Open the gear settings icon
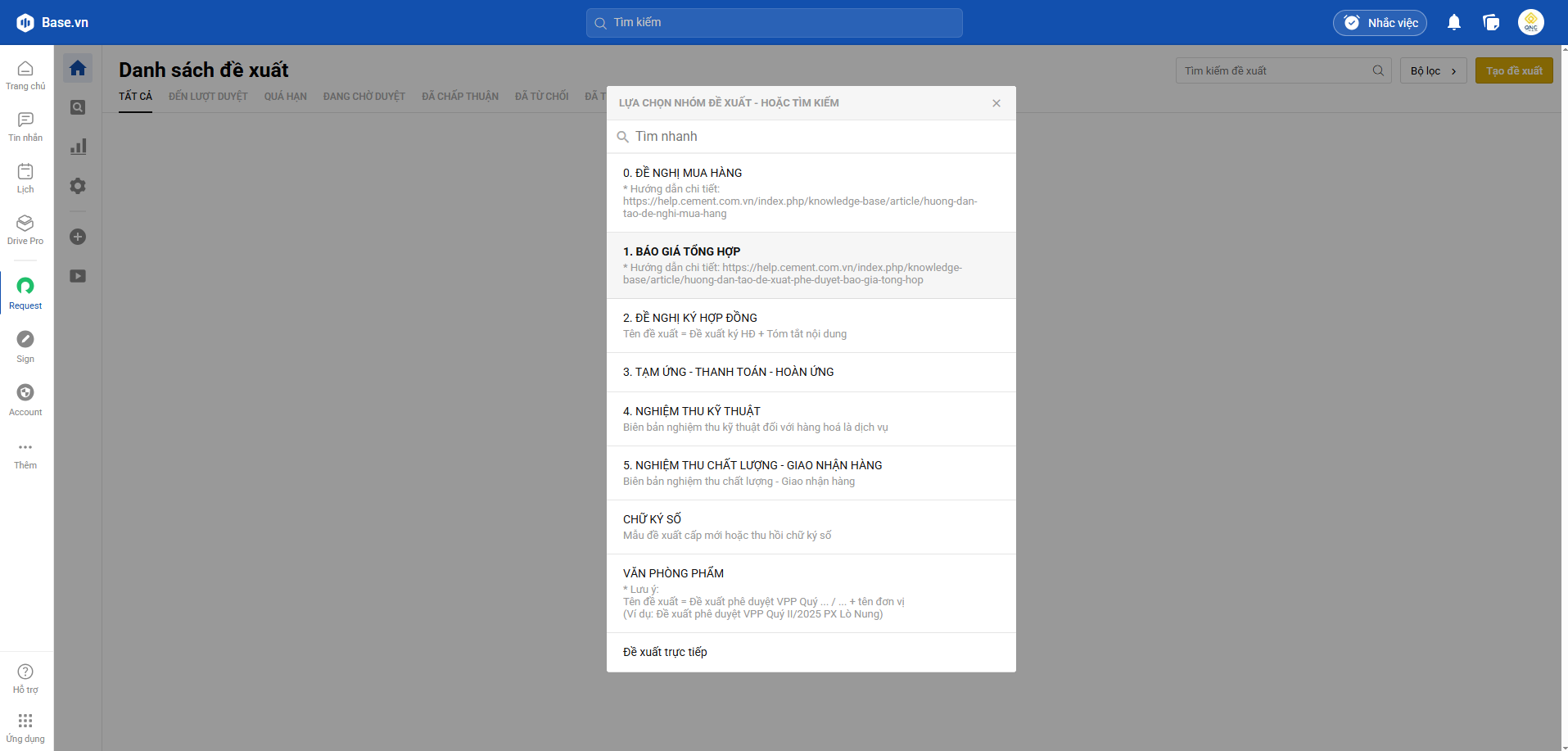Screen dimensions: 1568x751 tap(78, 186)
